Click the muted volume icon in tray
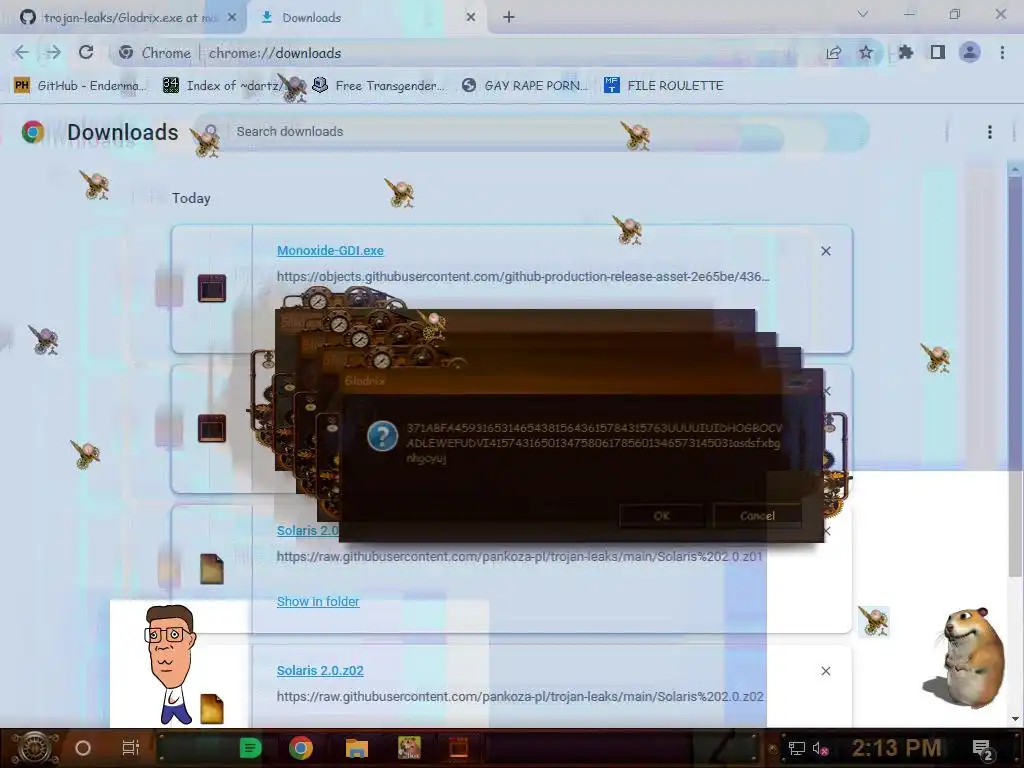The image size is (1024, 768). pos(820,748)
